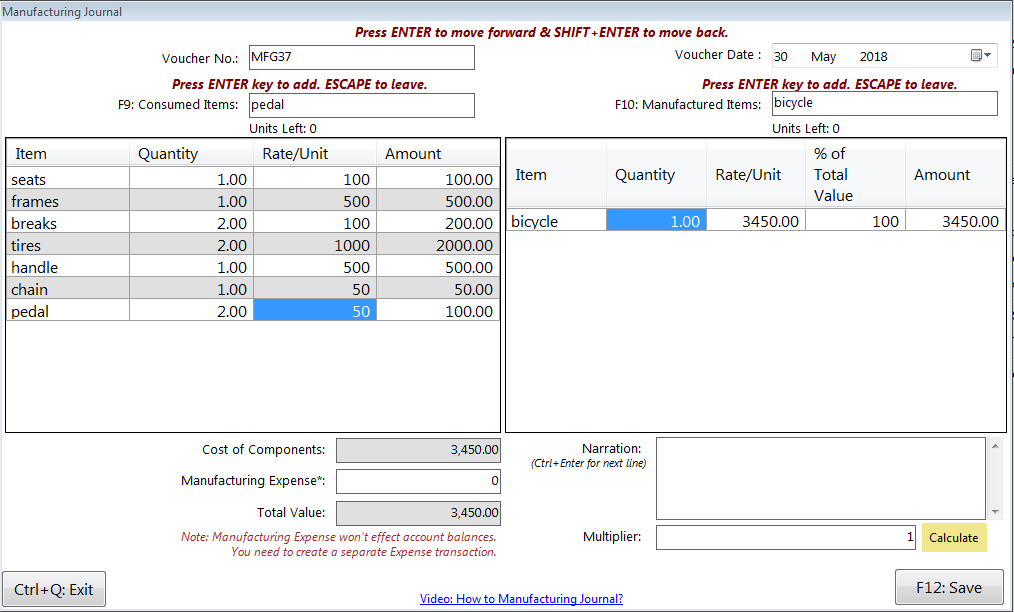Select the pedal row in consumed items
Image resolution: width=1014 pixels, height=612 pixels.
click(253, 311)
